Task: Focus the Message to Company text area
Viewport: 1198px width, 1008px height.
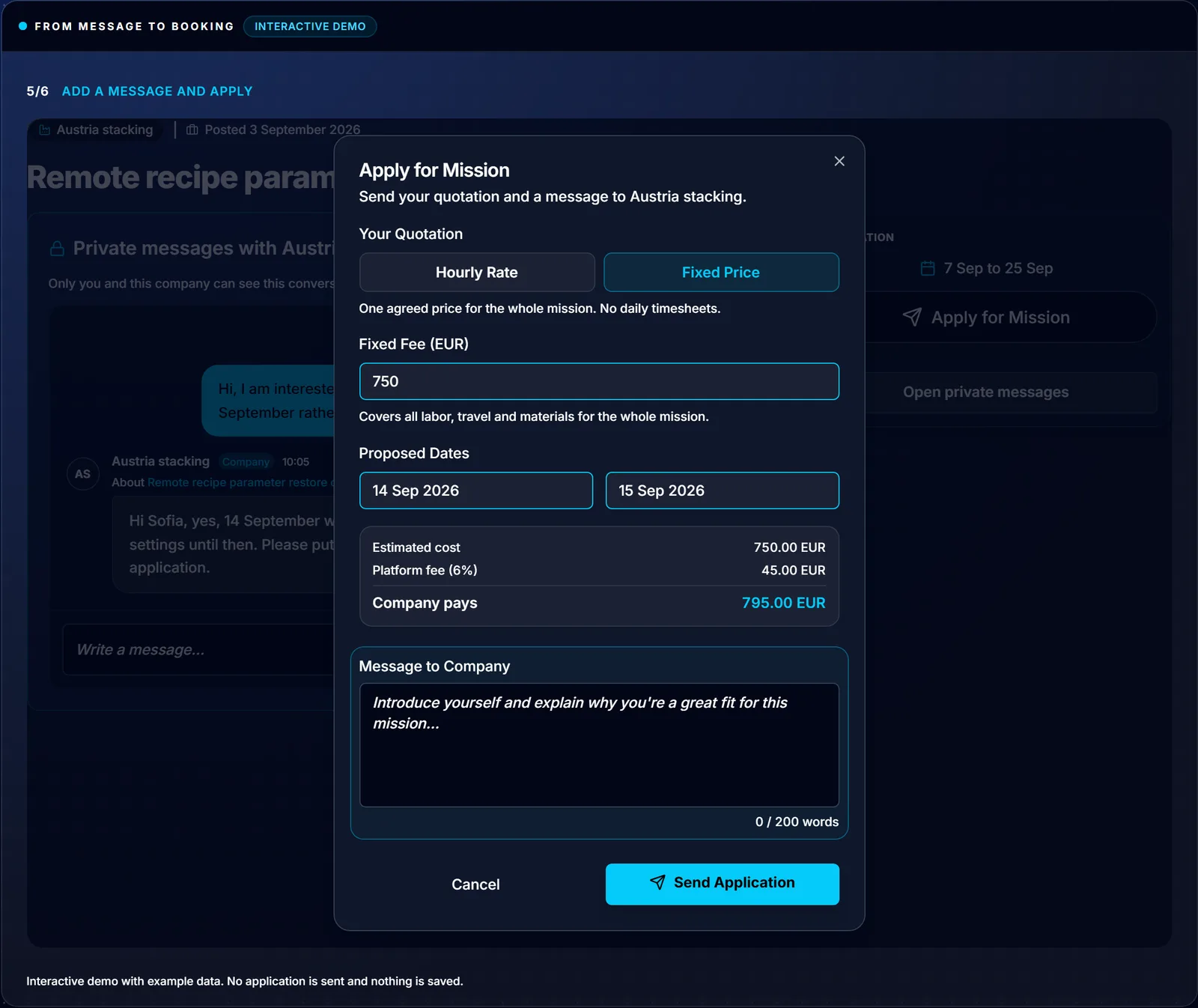Action: tap(599, 745)
